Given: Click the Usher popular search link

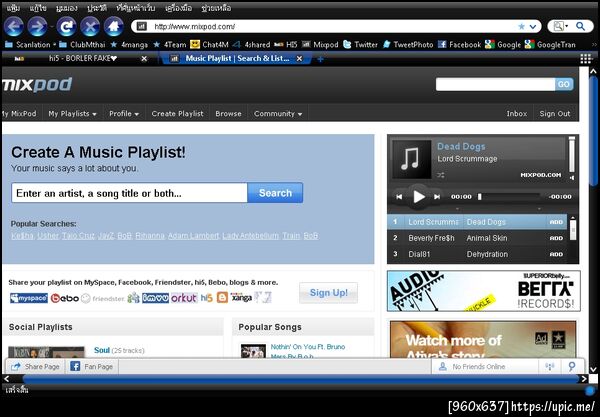Looking at the screenshot, I should coord(48,236).
